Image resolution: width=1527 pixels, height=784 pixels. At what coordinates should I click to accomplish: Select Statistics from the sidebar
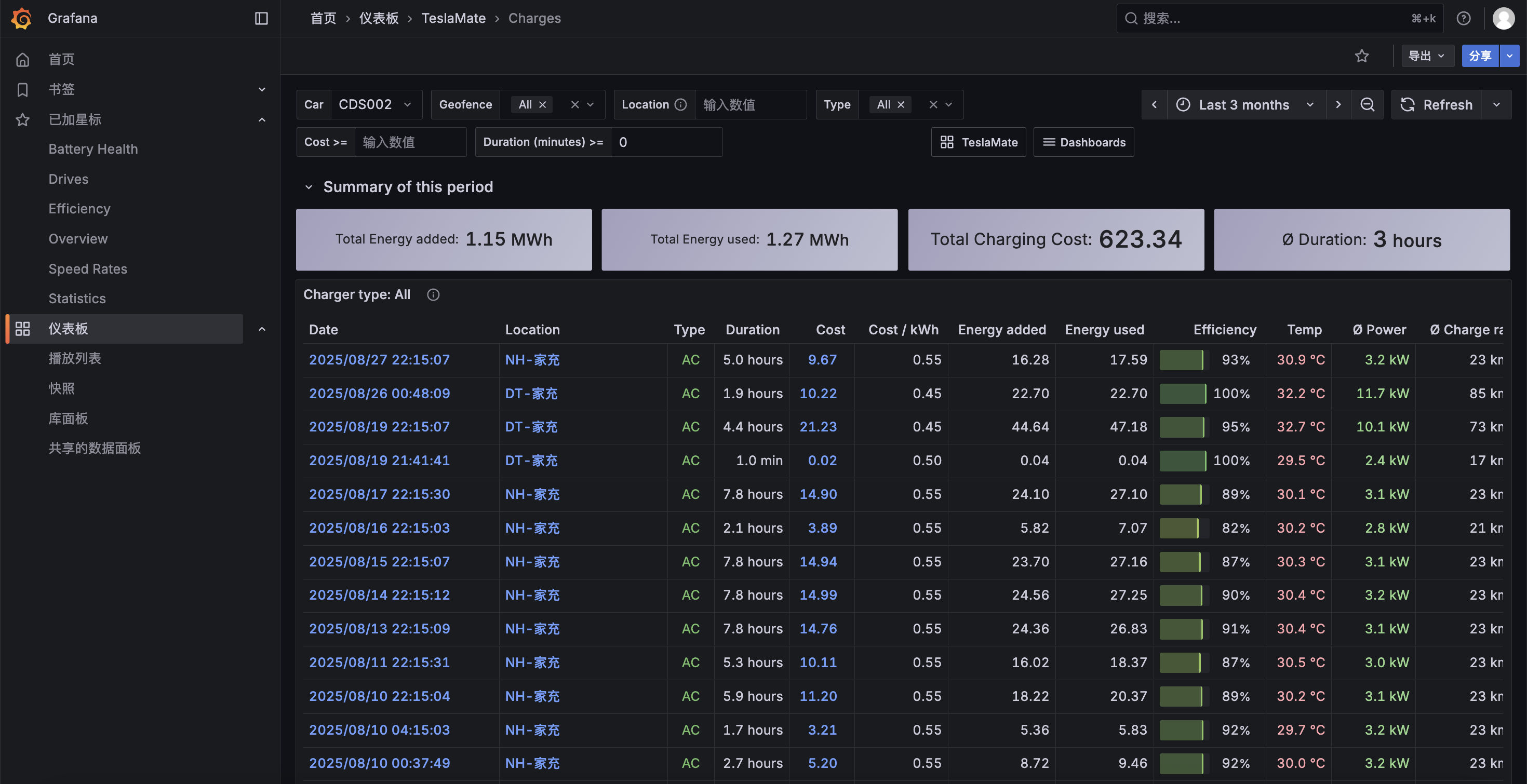(77, 299)
